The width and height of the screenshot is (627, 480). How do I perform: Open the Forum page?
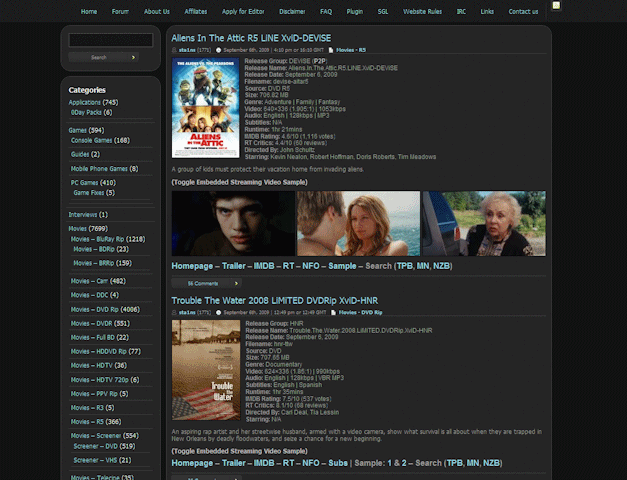120,12
